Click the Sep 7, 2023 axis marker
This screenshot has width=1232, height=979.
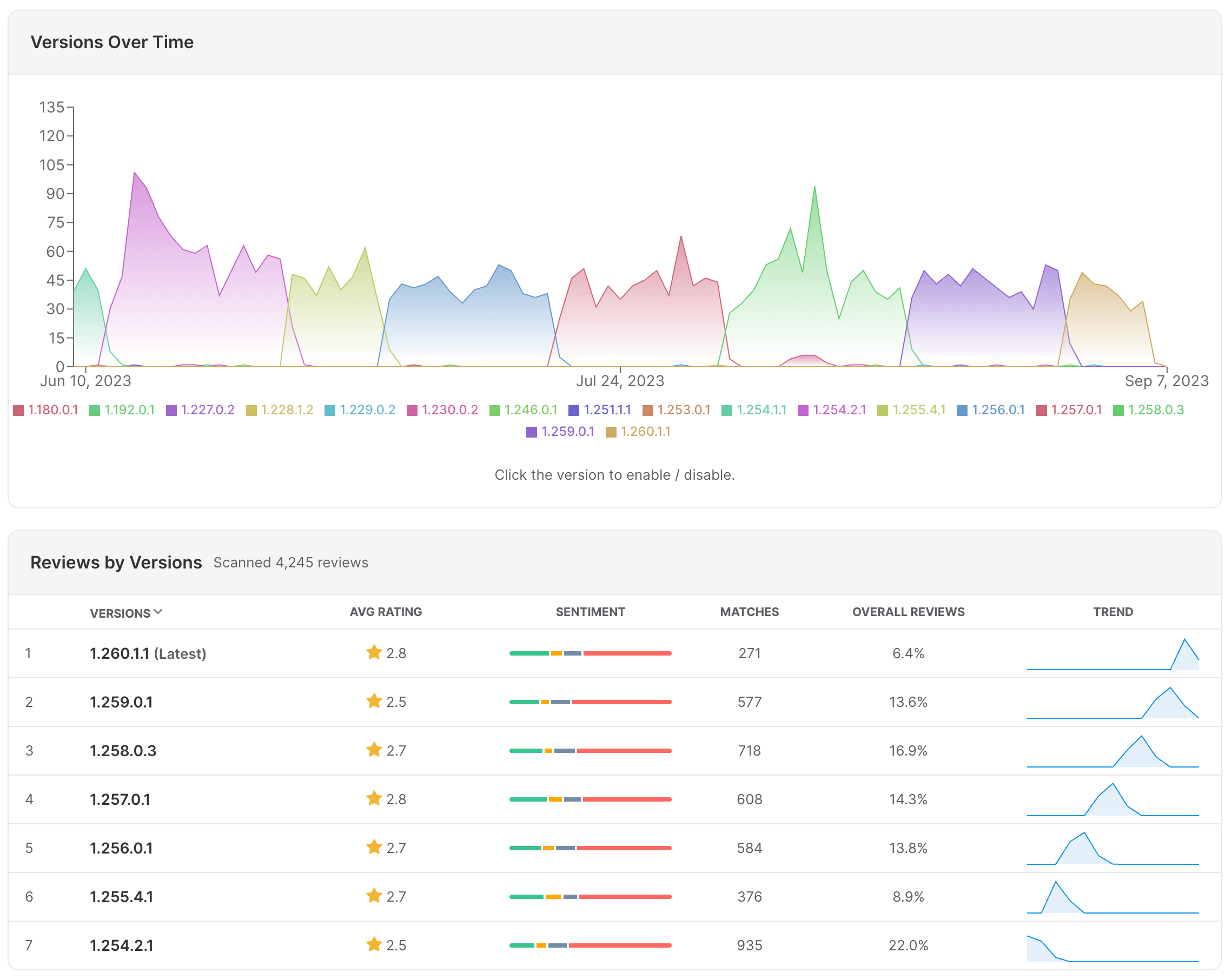pyautogui.click(x=1166, y=381)
